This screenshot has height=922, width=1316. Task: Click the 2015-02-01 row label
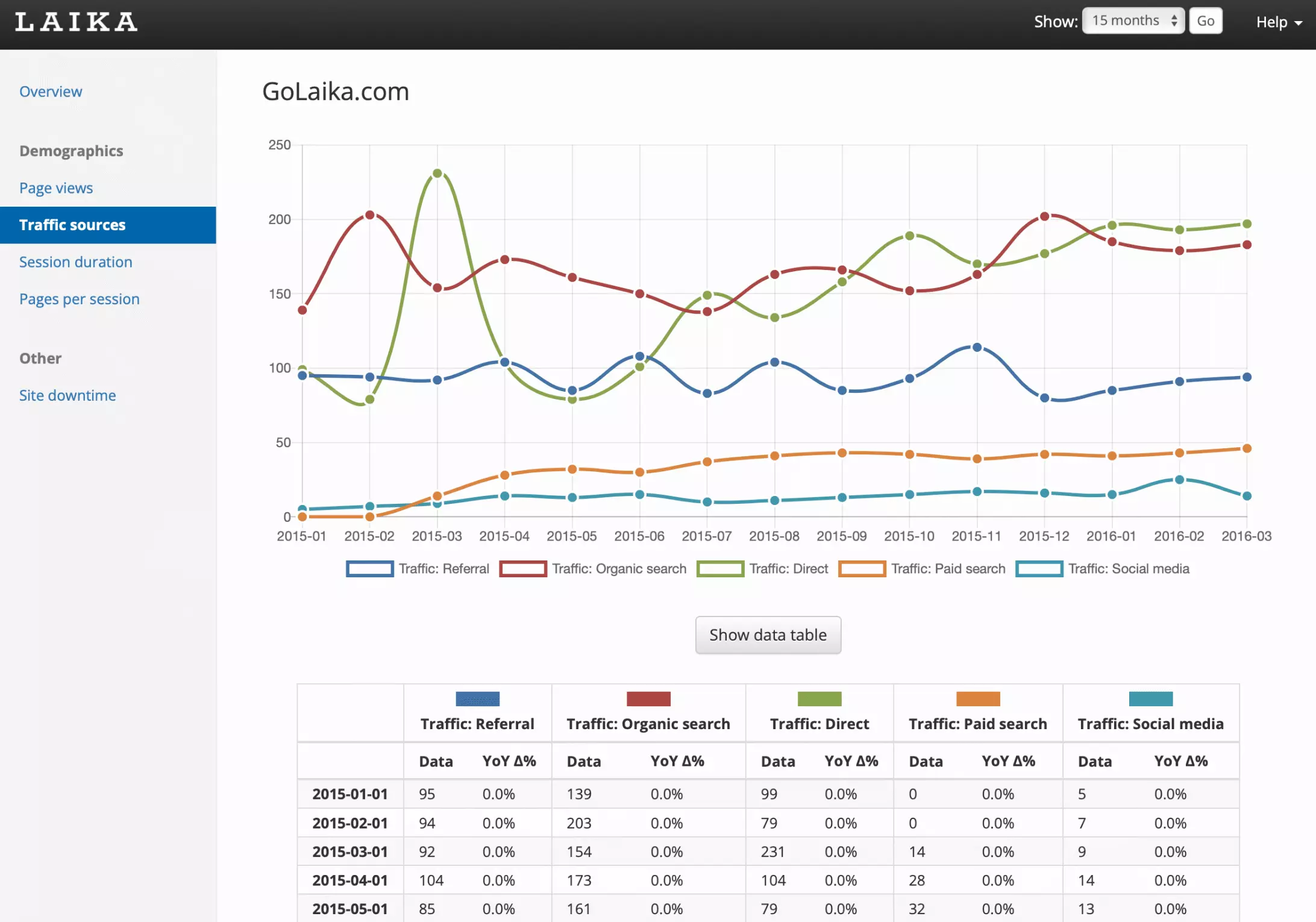pos(350,823)
